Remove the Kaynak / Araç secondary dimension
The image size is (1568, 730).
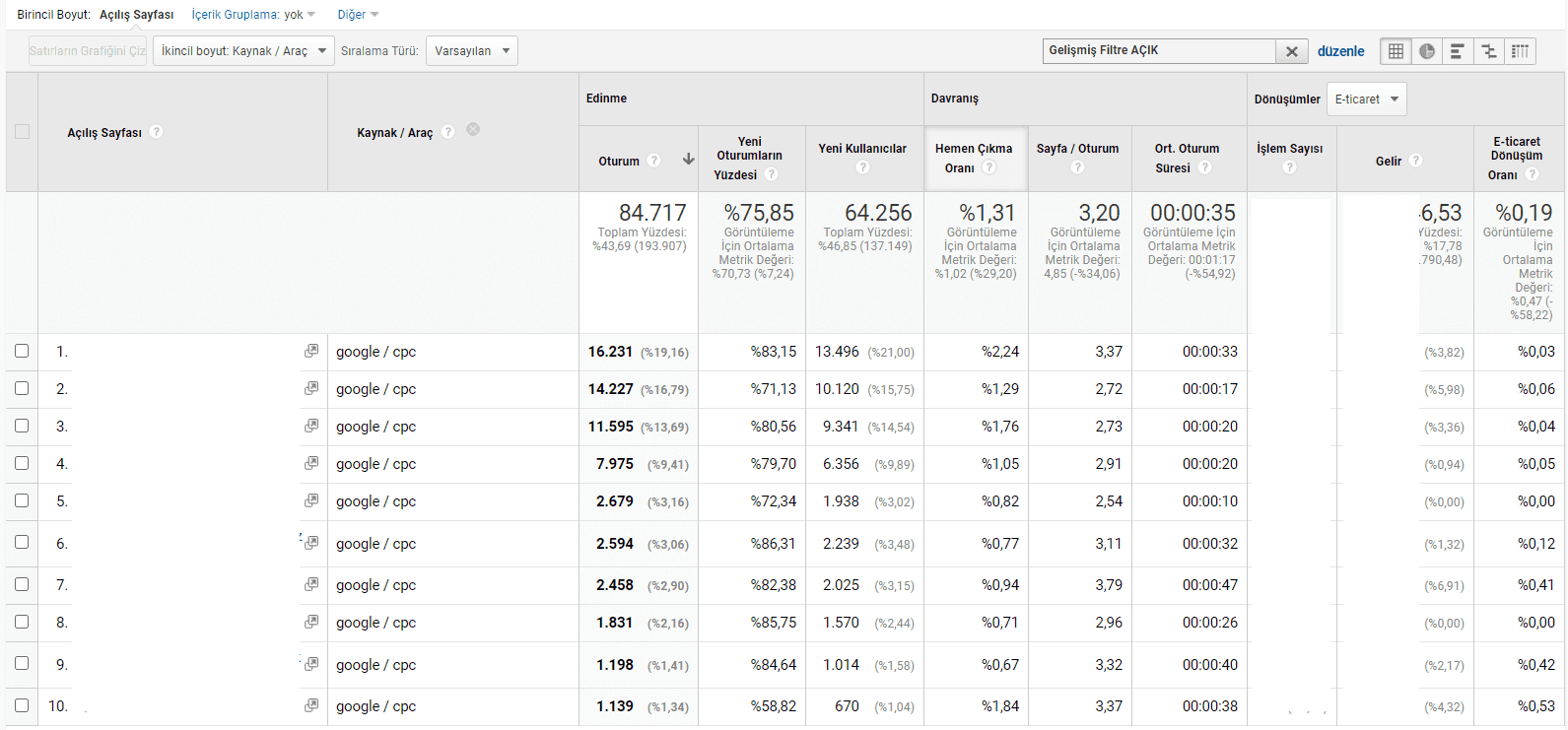pyautogui.click(x=473, y=130)
